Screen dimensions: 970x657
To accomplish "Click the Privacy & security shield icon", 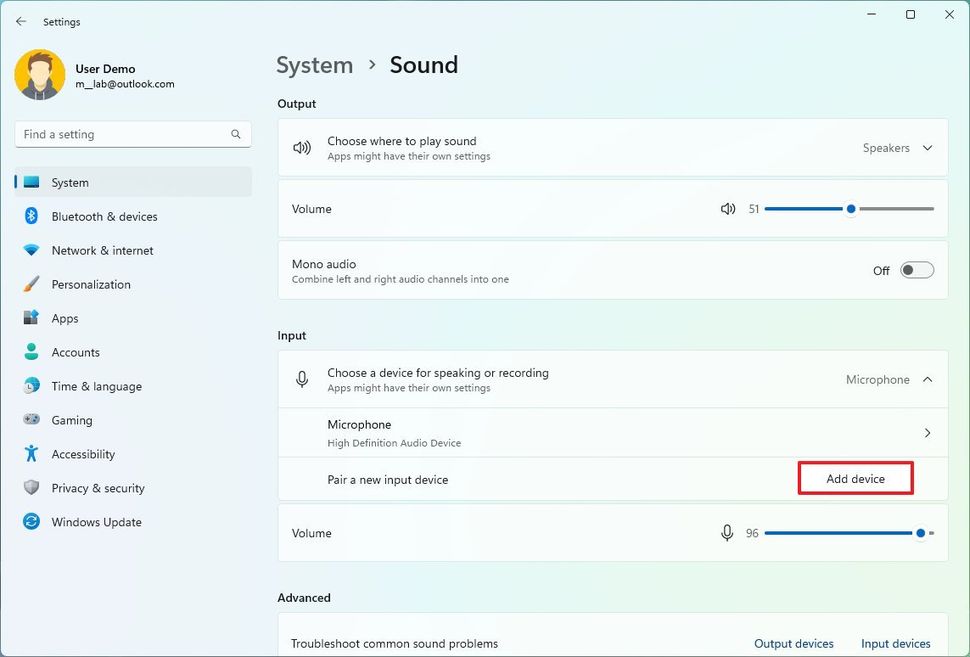I will [31, 488].
